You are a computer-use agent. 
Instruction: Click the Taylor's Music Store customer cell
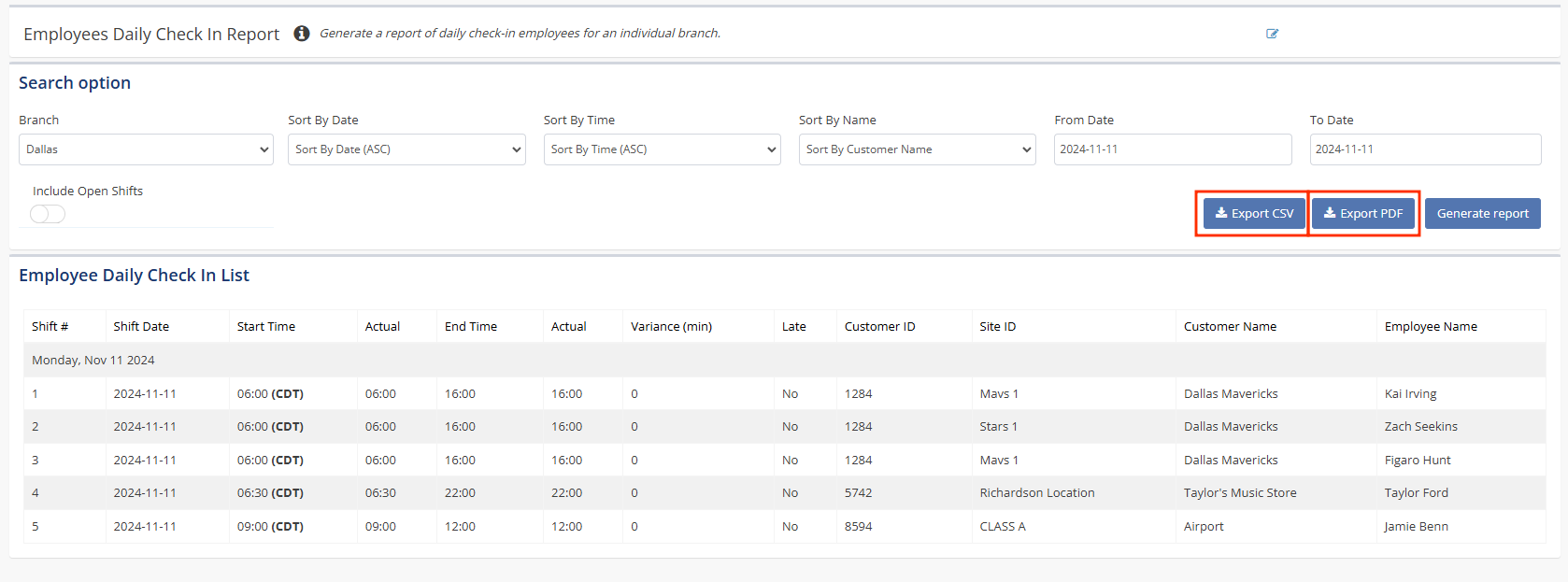tap(1239, 493)
